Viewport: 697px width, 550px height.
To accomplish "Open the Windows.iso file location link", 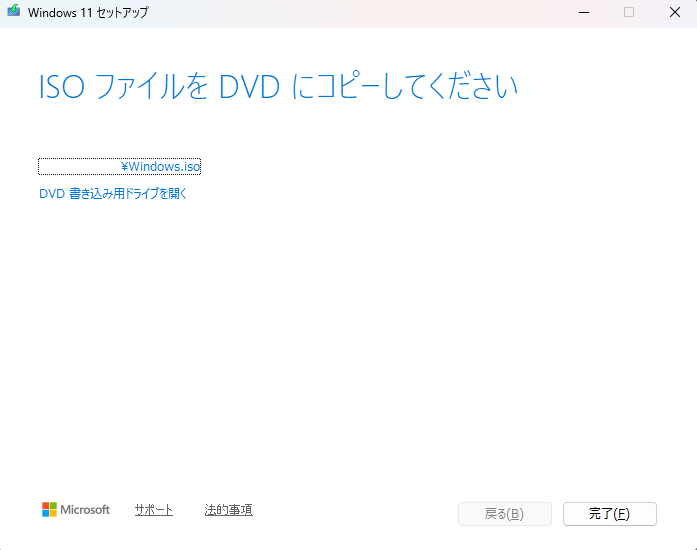I will (160, 167).
